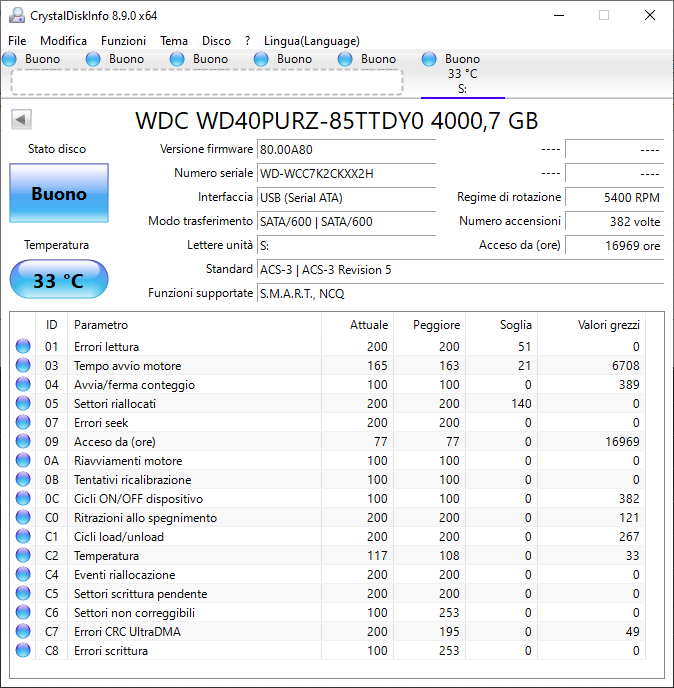Click the Modo trasferimento field SATA/600
Viewport: 674px width, 688px height.
[346, 222]
